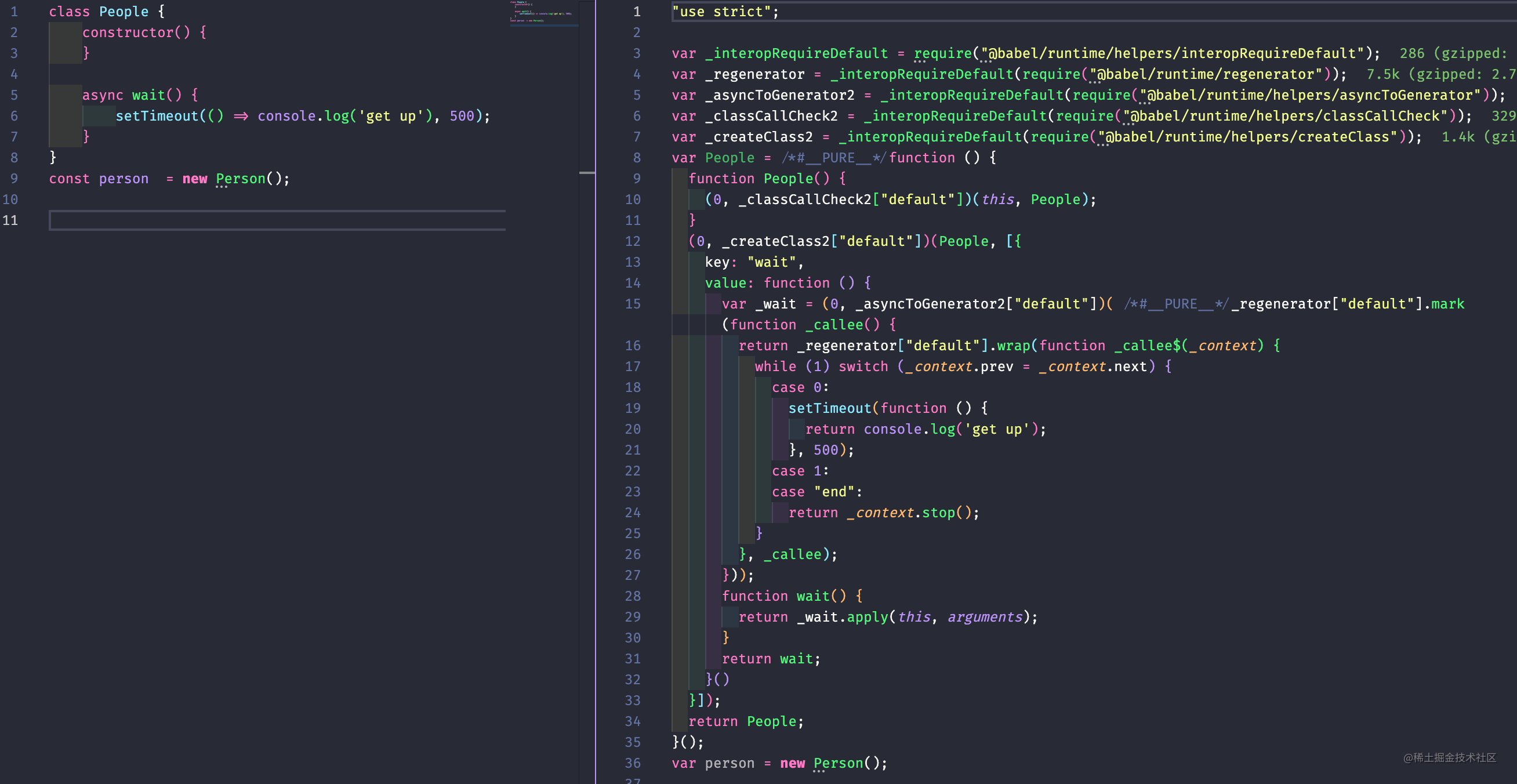1517x784 pixels.
Task: Click 'async wait() {' in the left editor
Action: [140, 95]
